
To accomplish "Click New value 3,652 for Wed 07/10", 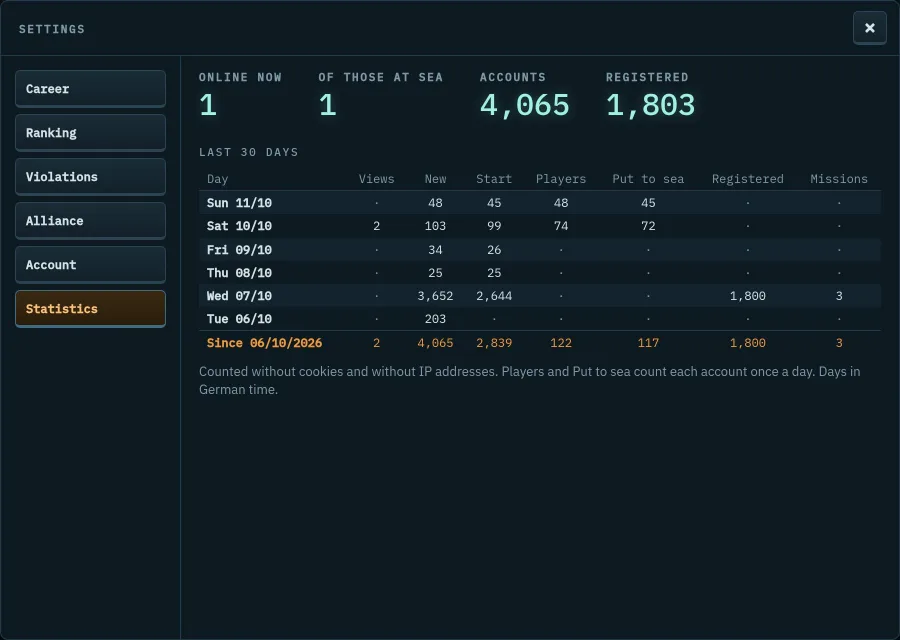I will [x=435, y=296].
